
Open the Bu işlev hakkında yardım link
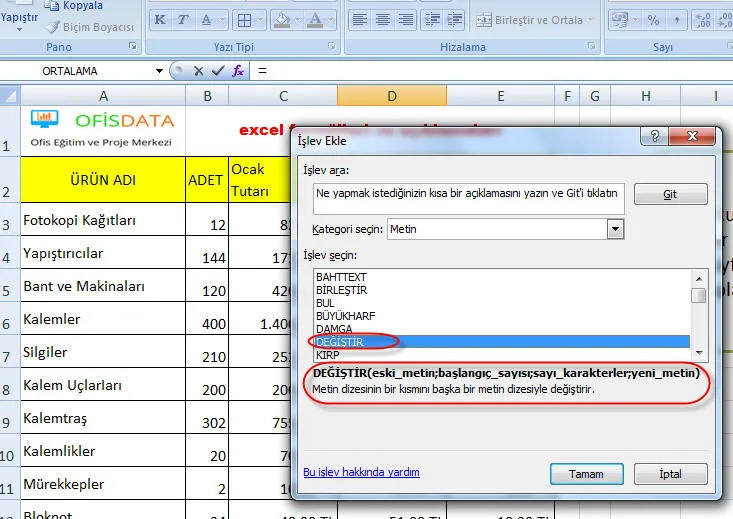point(361,472)
